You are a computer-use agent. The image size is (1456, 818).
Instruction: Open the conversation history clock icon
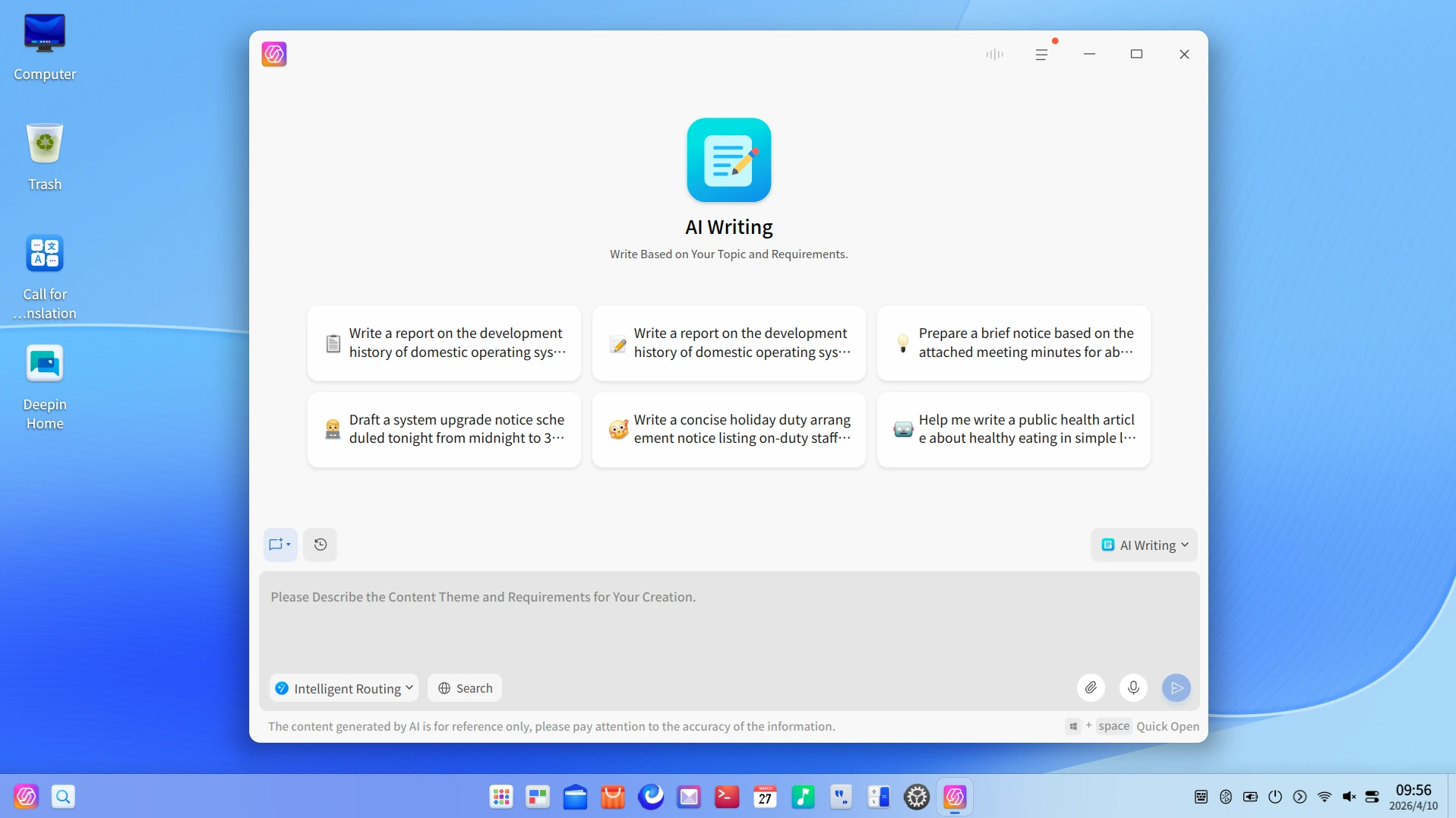click(x=321, y=545)
